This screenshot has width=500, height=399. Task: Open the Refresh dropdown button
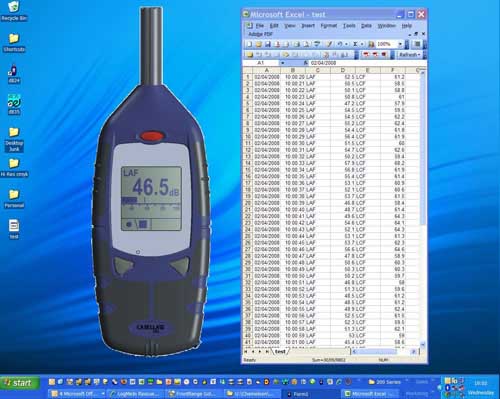click(x=410, y=54)
